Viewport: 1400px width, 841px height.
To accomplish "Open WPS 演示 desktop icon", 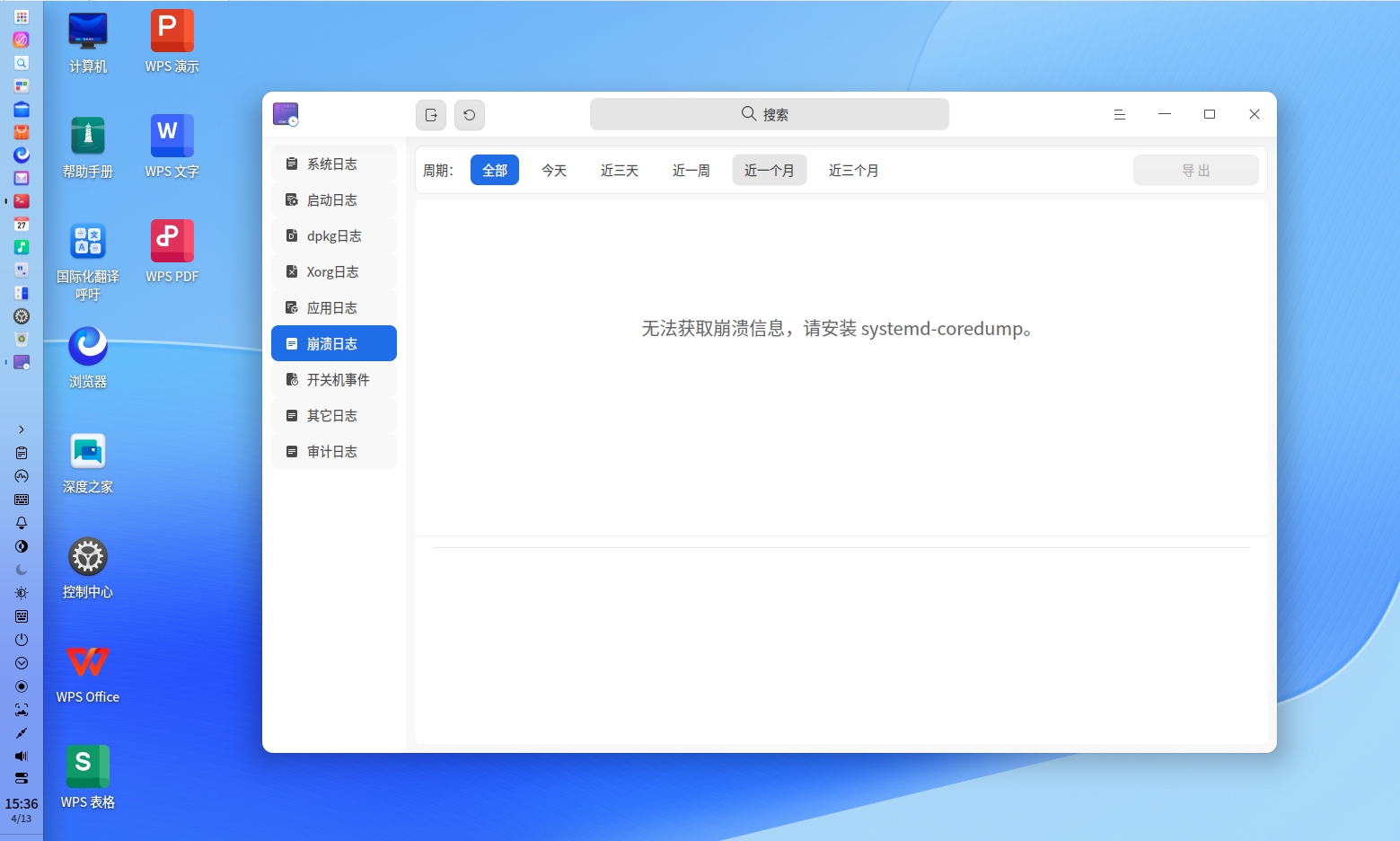I will (x=172, y=42).
